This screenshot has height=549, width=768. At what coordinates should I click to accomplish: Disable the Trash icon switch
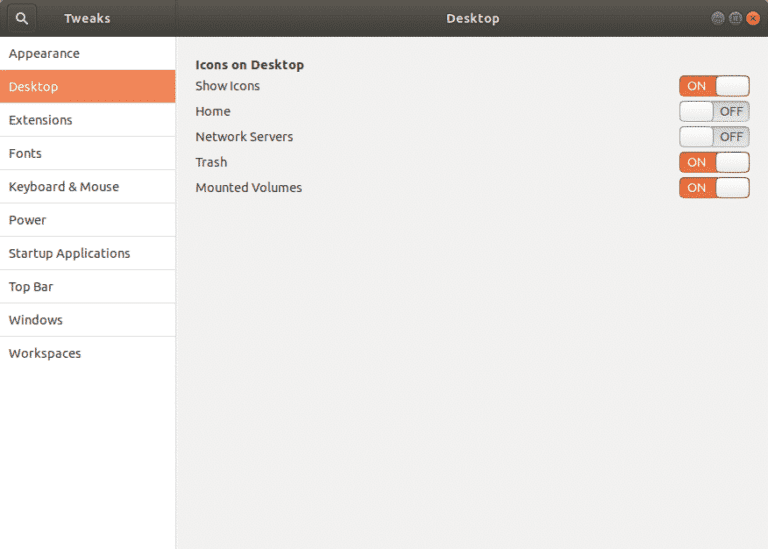click(x=714, y=163)
